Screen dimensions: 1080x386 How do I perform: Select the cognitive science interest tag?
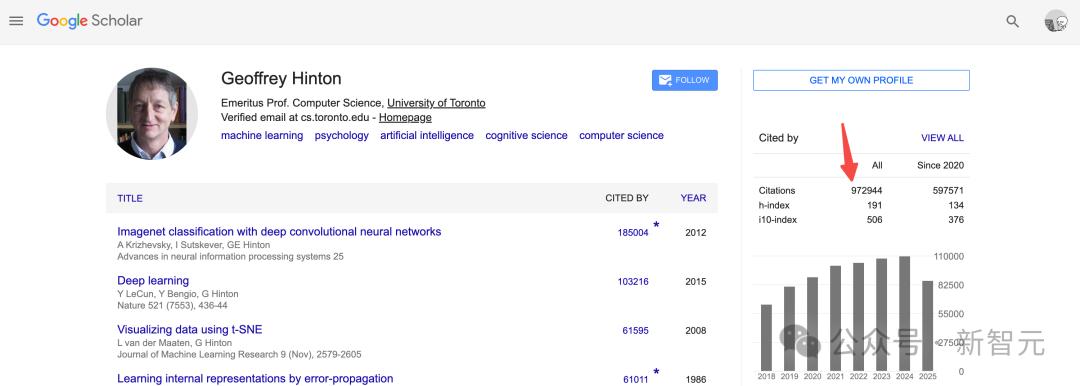[x=526, y=136]
